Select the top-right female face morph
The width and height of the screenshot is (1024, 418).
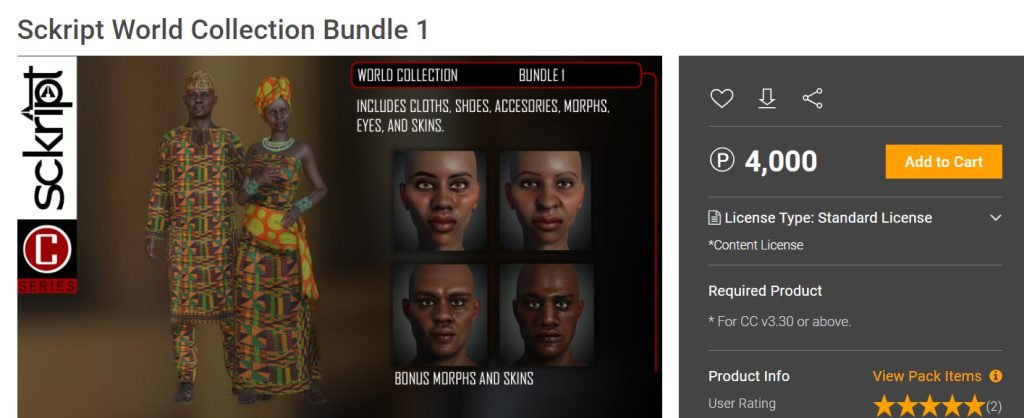[x=546, y=201]
